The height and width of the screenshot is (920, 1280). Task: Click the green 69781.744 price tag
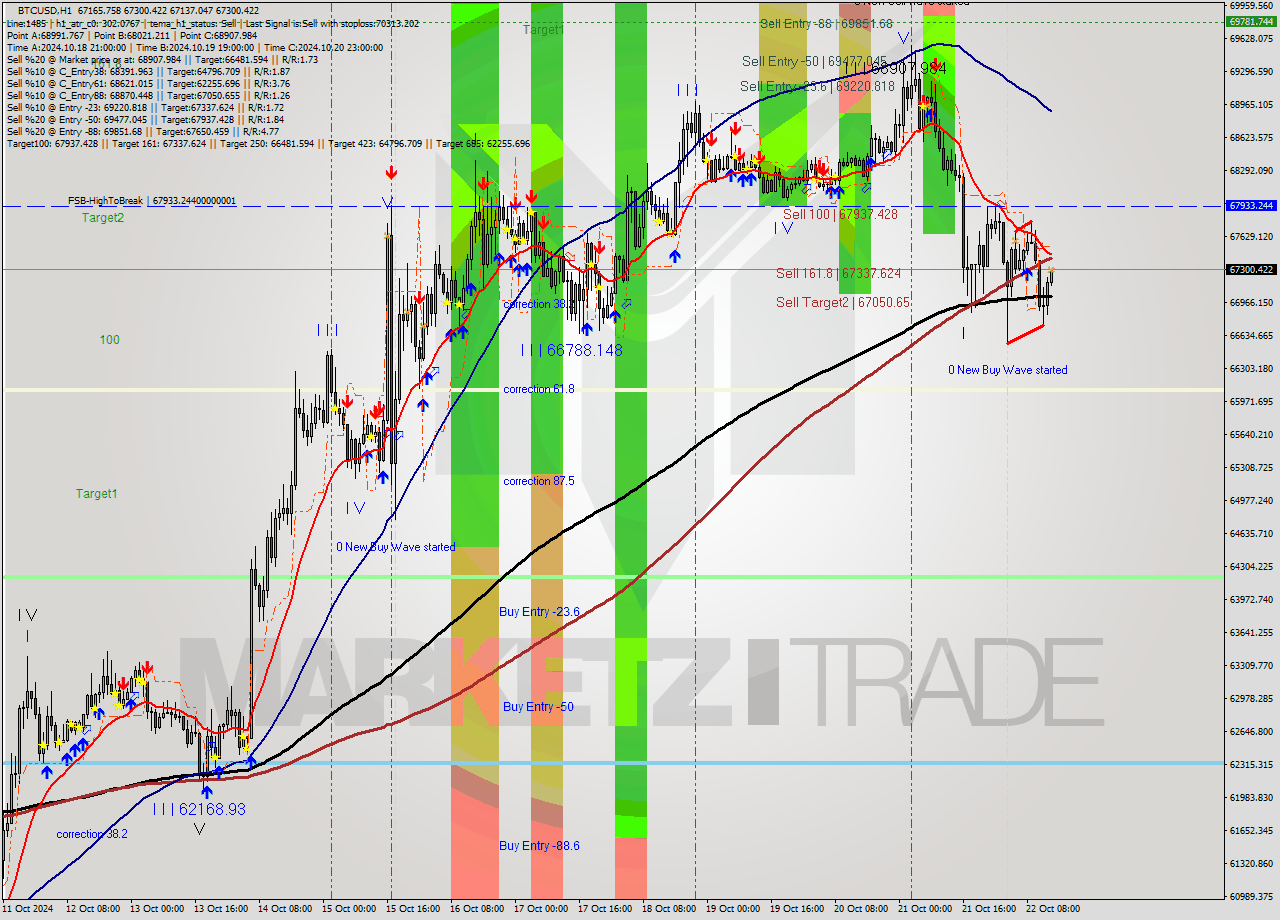point(1251,21)
